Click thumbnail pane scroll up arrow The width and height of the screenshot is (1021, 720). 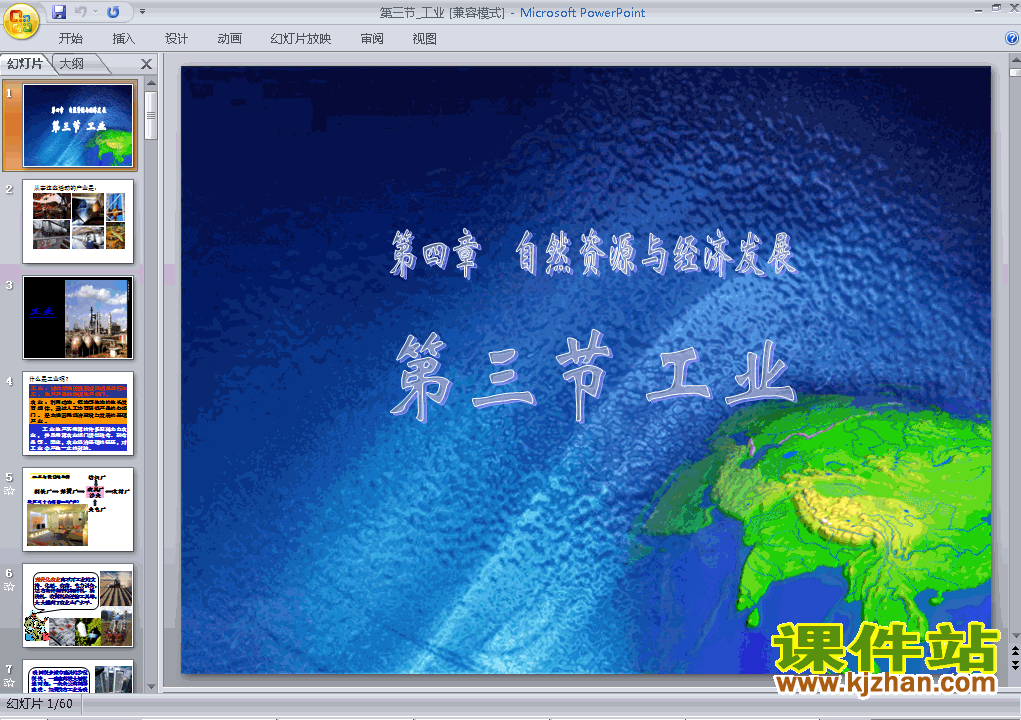click(x=151, y=83)
